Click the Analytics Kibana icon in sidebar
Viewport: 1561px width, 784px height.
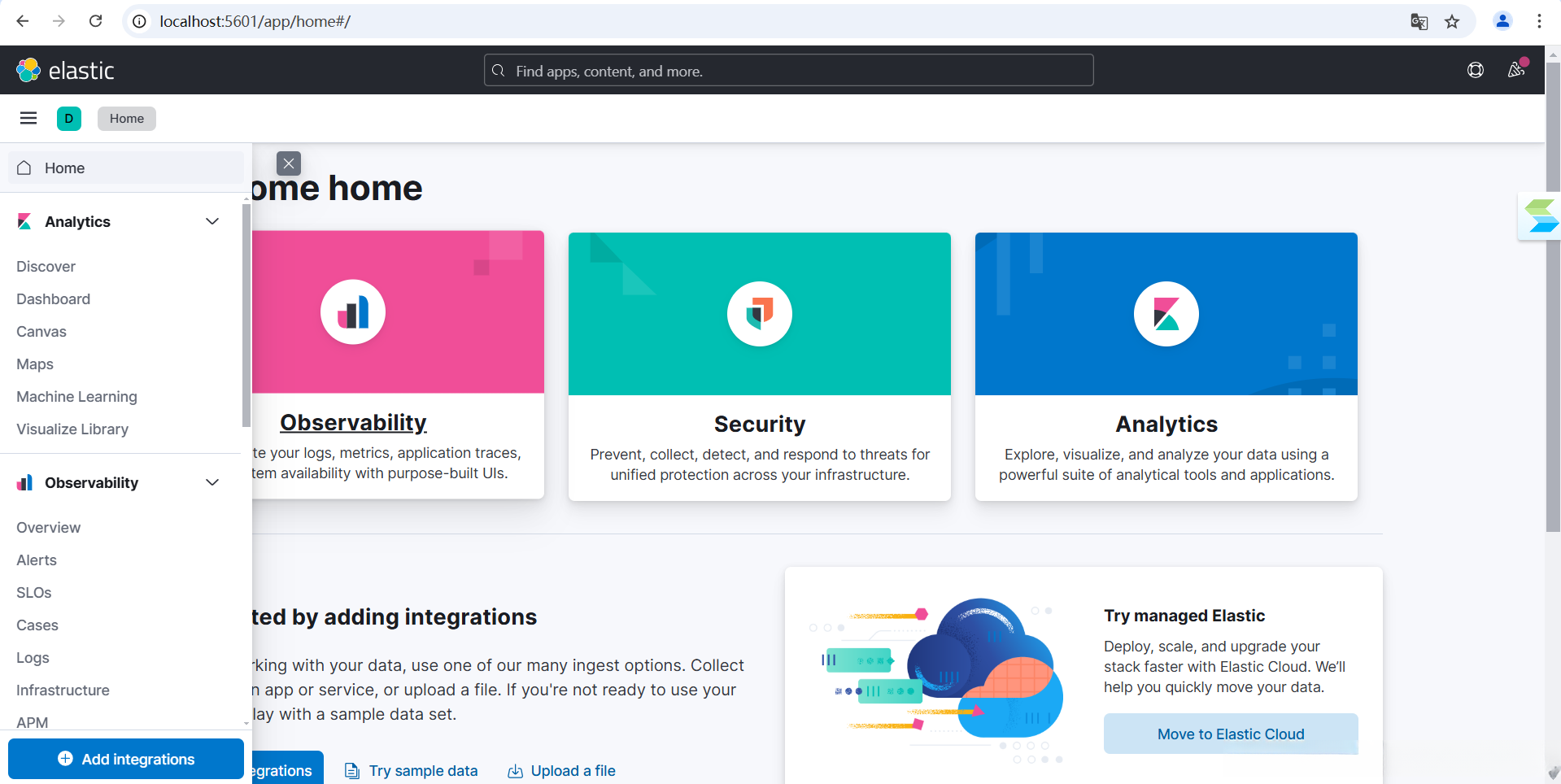click(x=24, y=222)
